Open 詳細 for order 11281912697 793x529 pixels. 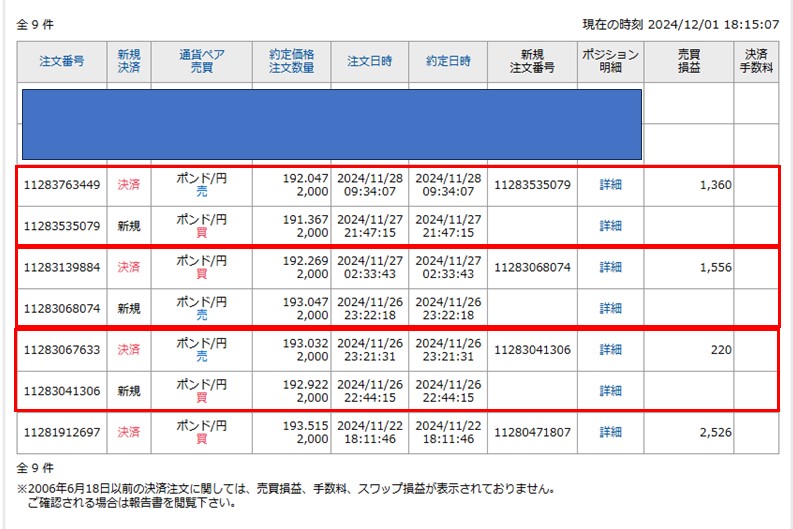610,432
